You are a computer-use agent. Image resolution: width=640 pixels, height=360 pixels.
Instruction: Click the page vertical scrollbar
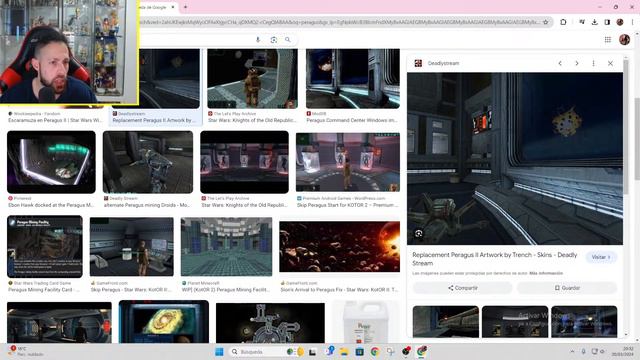(637, 139)
